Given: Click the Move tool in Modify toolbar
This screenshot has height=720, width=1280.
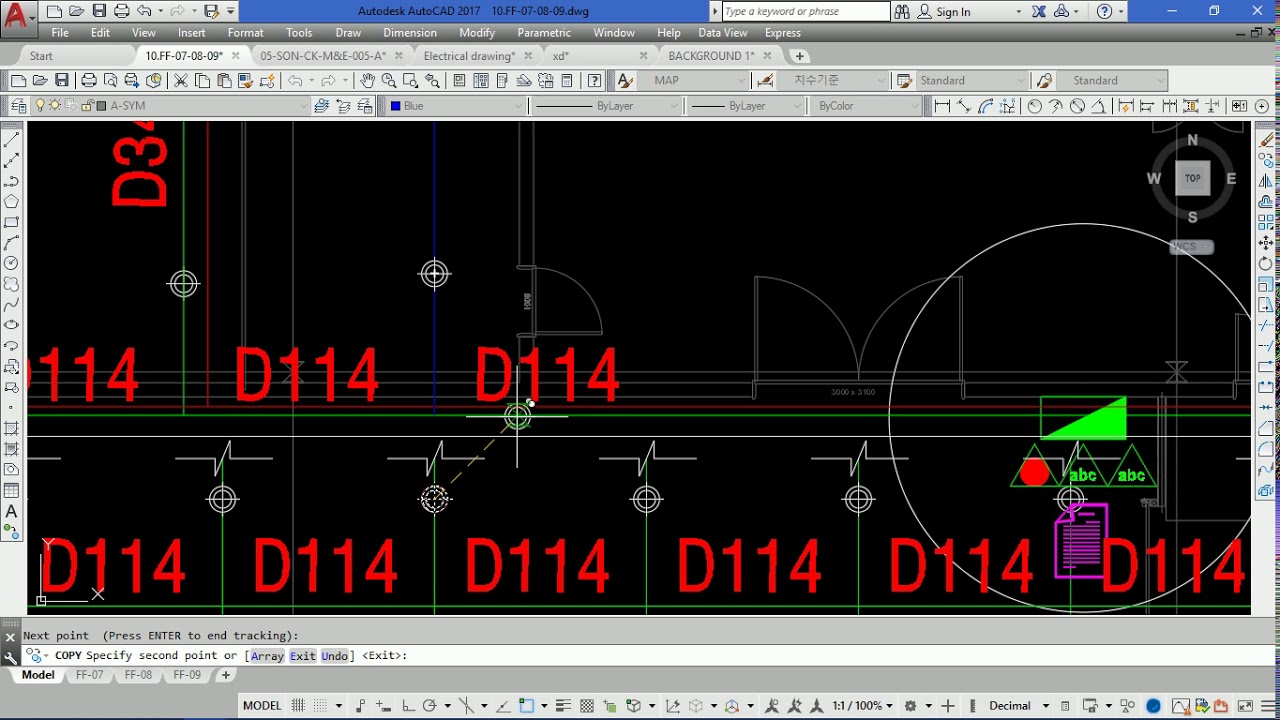Looking at the screenshot, I should click(x=1266, y=243).
